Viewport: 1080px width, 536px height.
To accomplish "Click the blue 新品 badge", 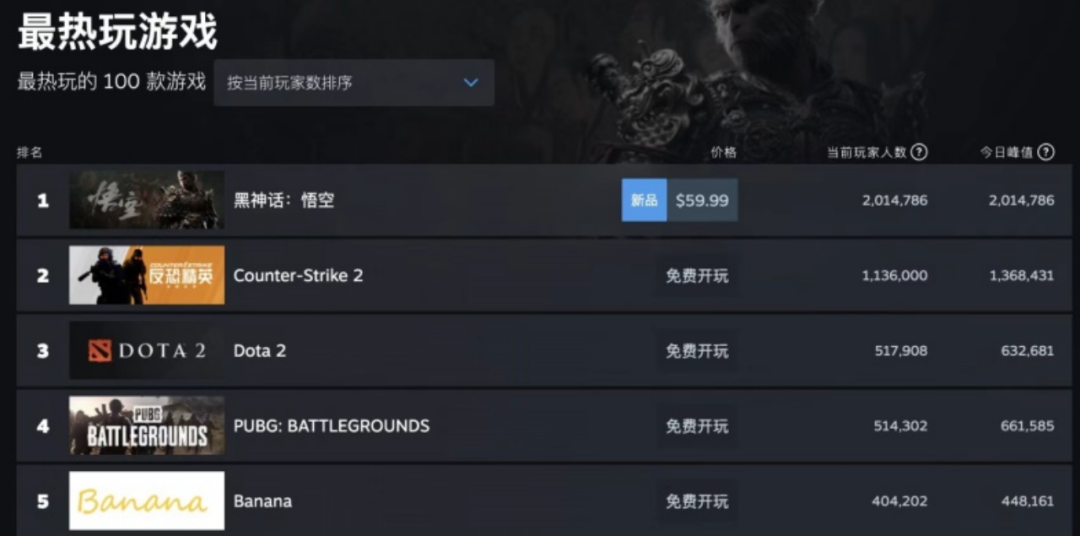I will tap(644, 200).
